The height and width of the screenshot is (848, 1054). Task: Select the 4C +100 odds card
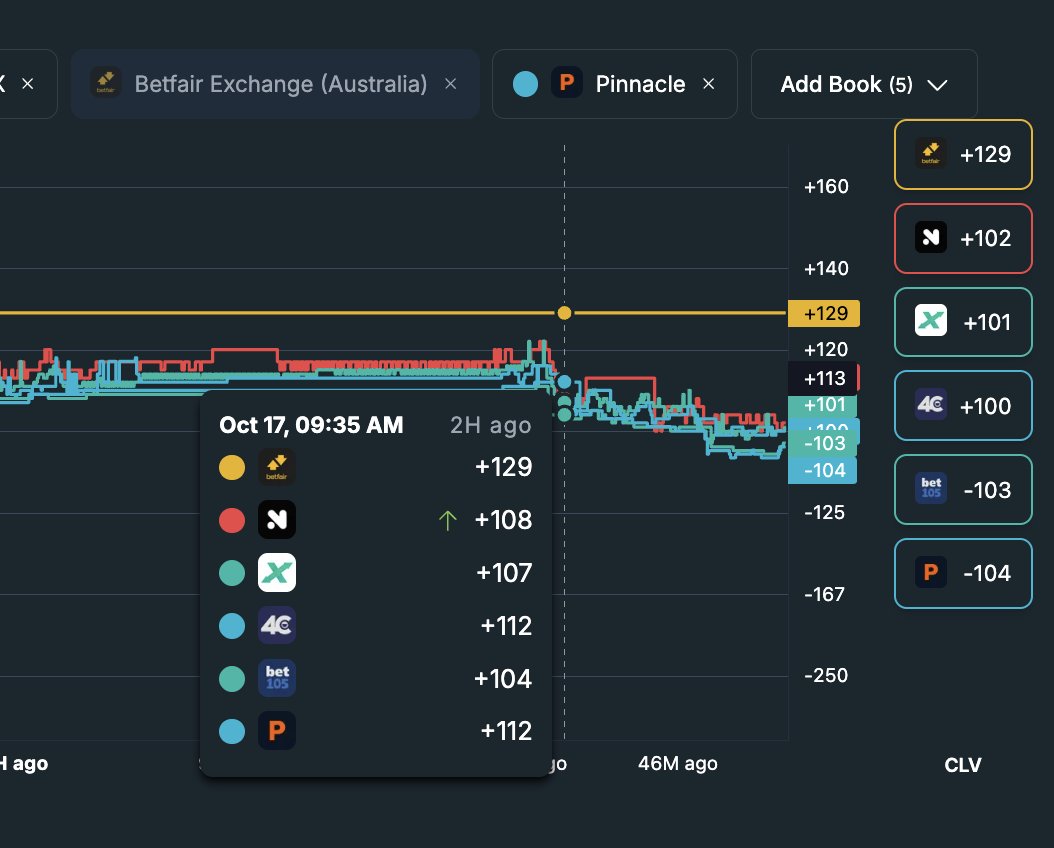pos(963,406)
